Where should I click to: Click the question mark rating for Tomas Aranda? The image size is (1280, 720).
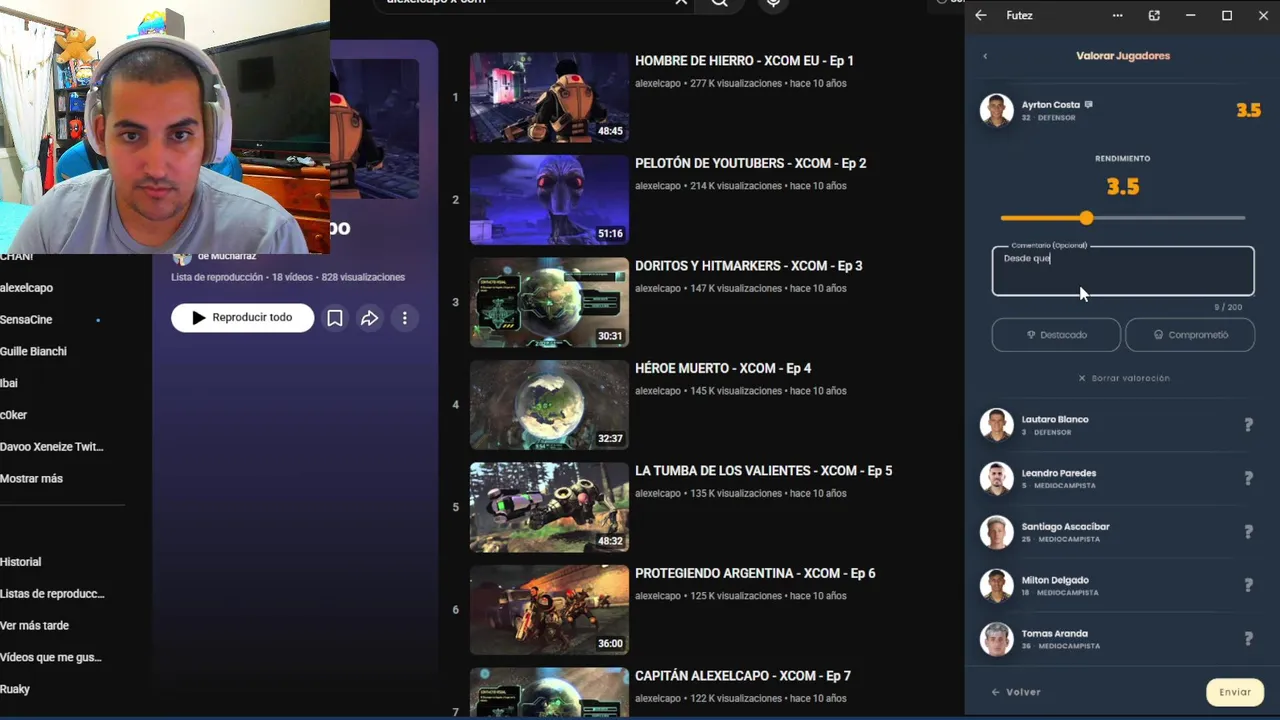pyautogui.click(x=1248, y=639)
